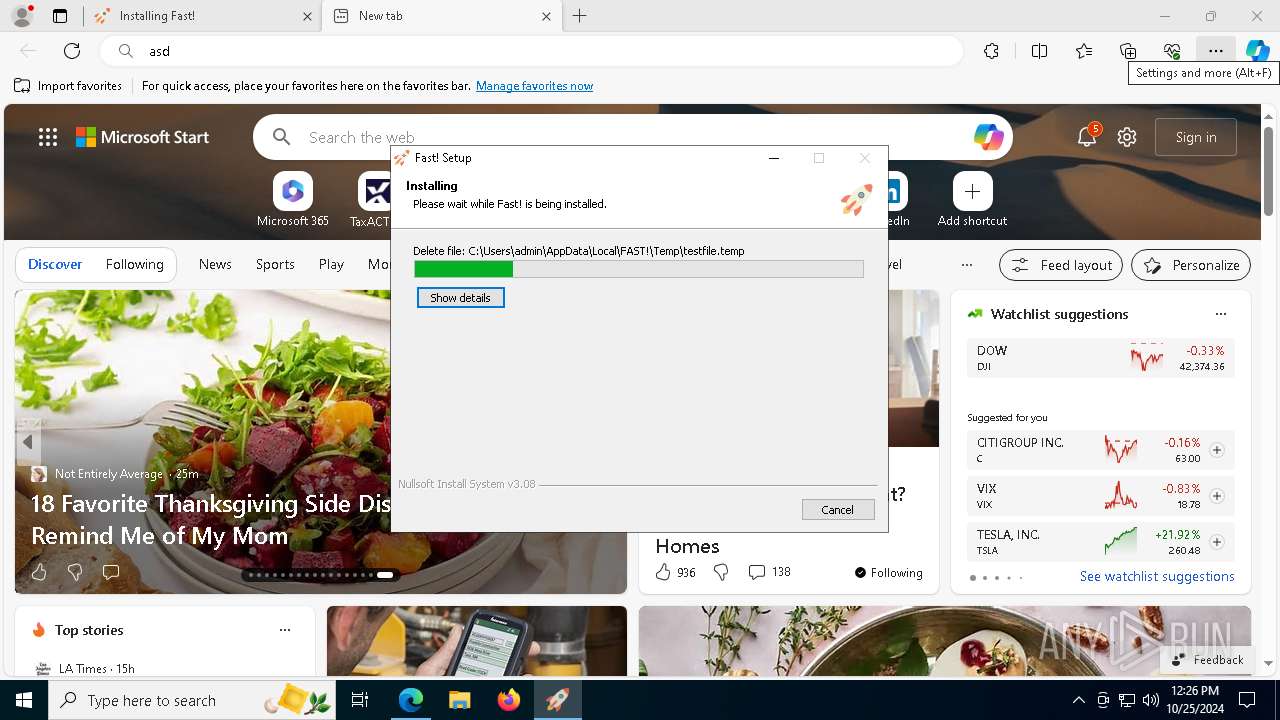This screenshot has height=720, width=1280.
Task: Click the Microsoft Start logo
Action: [x=143, y=137]
